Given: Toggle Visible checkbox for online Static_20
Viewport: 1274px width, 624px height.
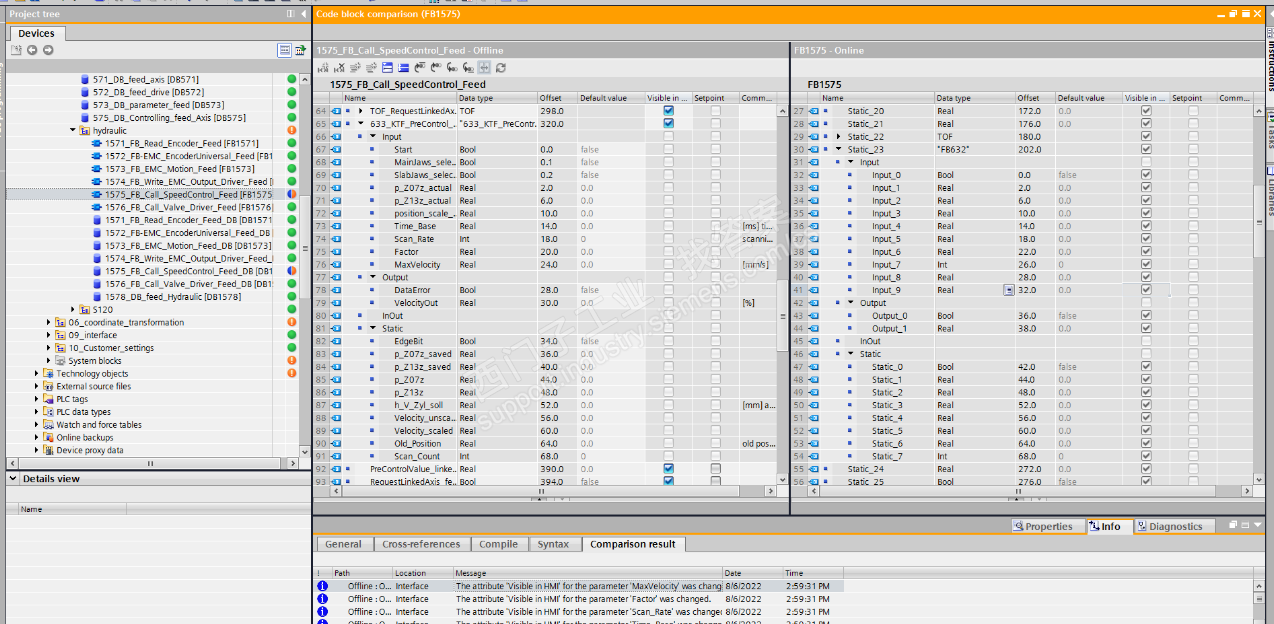Looking at the screenshot, I should tap(1146, 111).
